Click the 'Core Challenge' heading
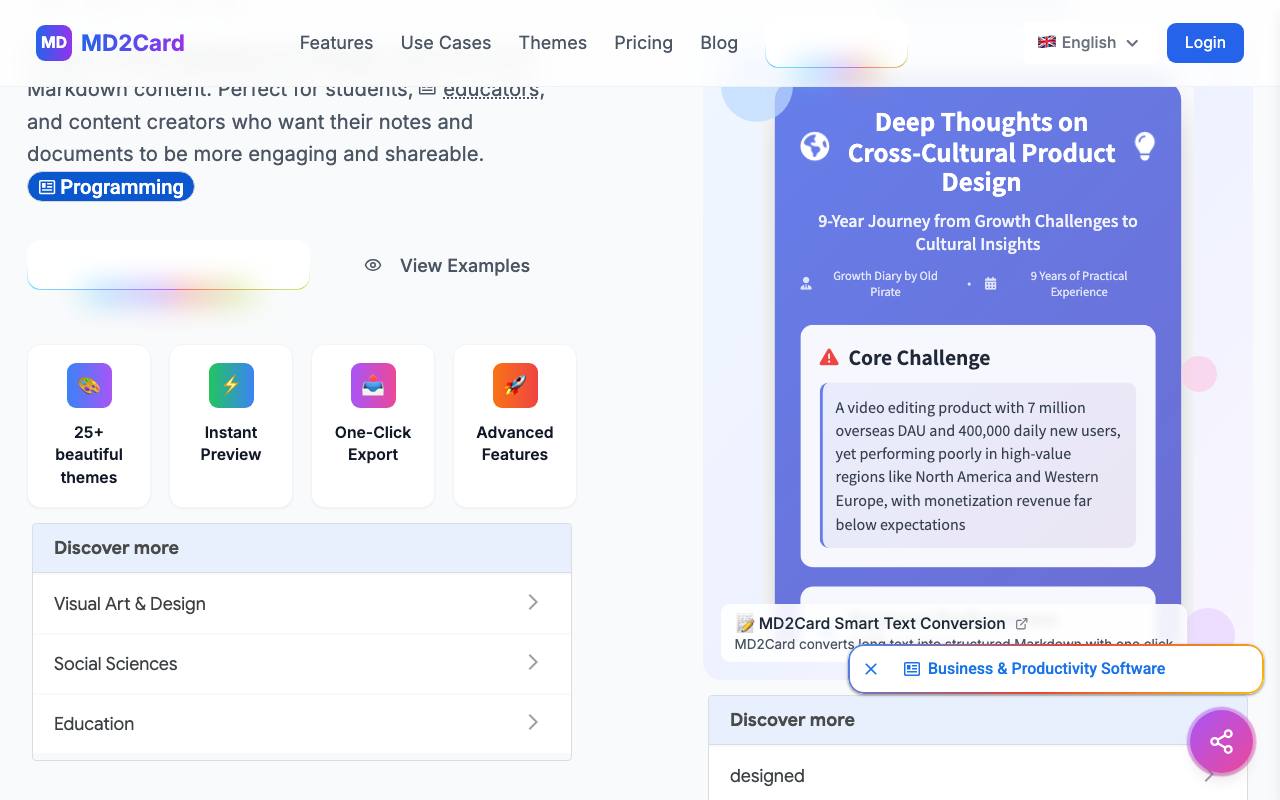This screenshot has width=1280, height=800. tap(919, 358)
